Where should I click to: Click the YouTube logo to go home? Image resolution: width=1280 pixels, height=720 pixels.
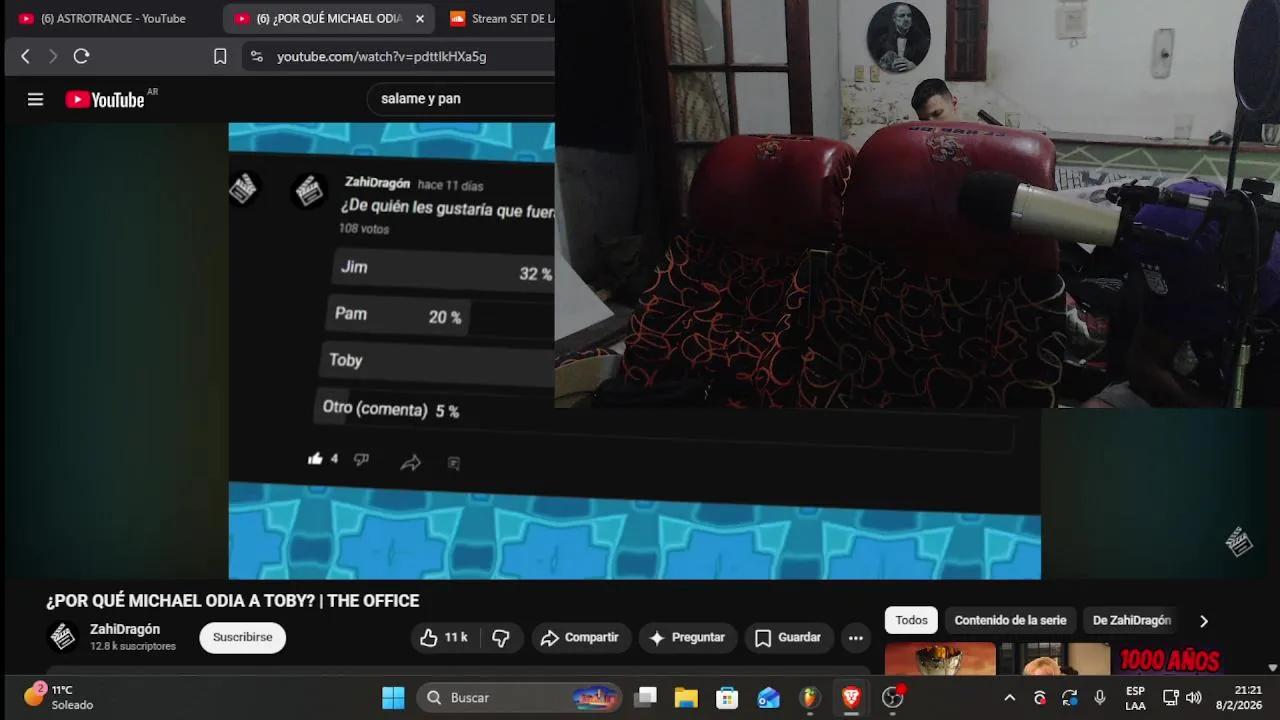tap(105, 99)
